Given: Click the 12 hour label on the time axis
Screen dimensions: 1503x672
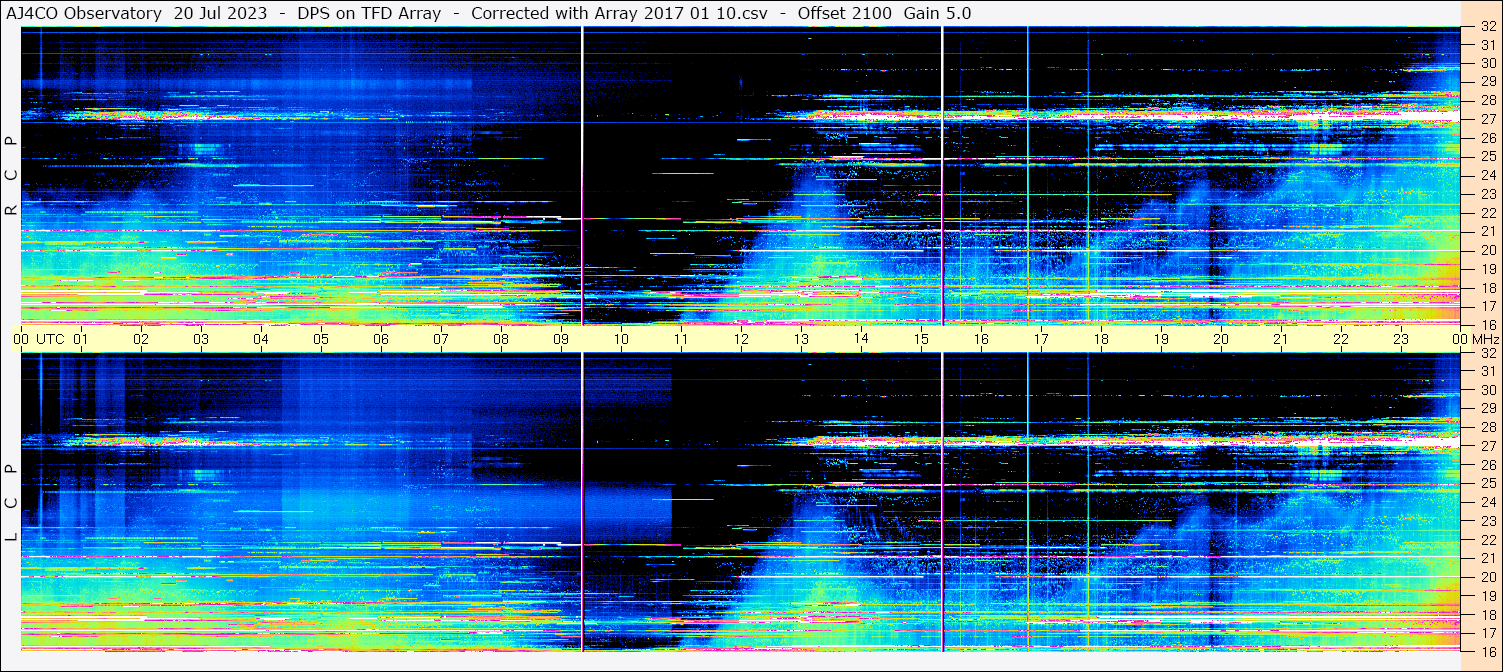Looking at the screenshot, I should (x=742, y=339).
